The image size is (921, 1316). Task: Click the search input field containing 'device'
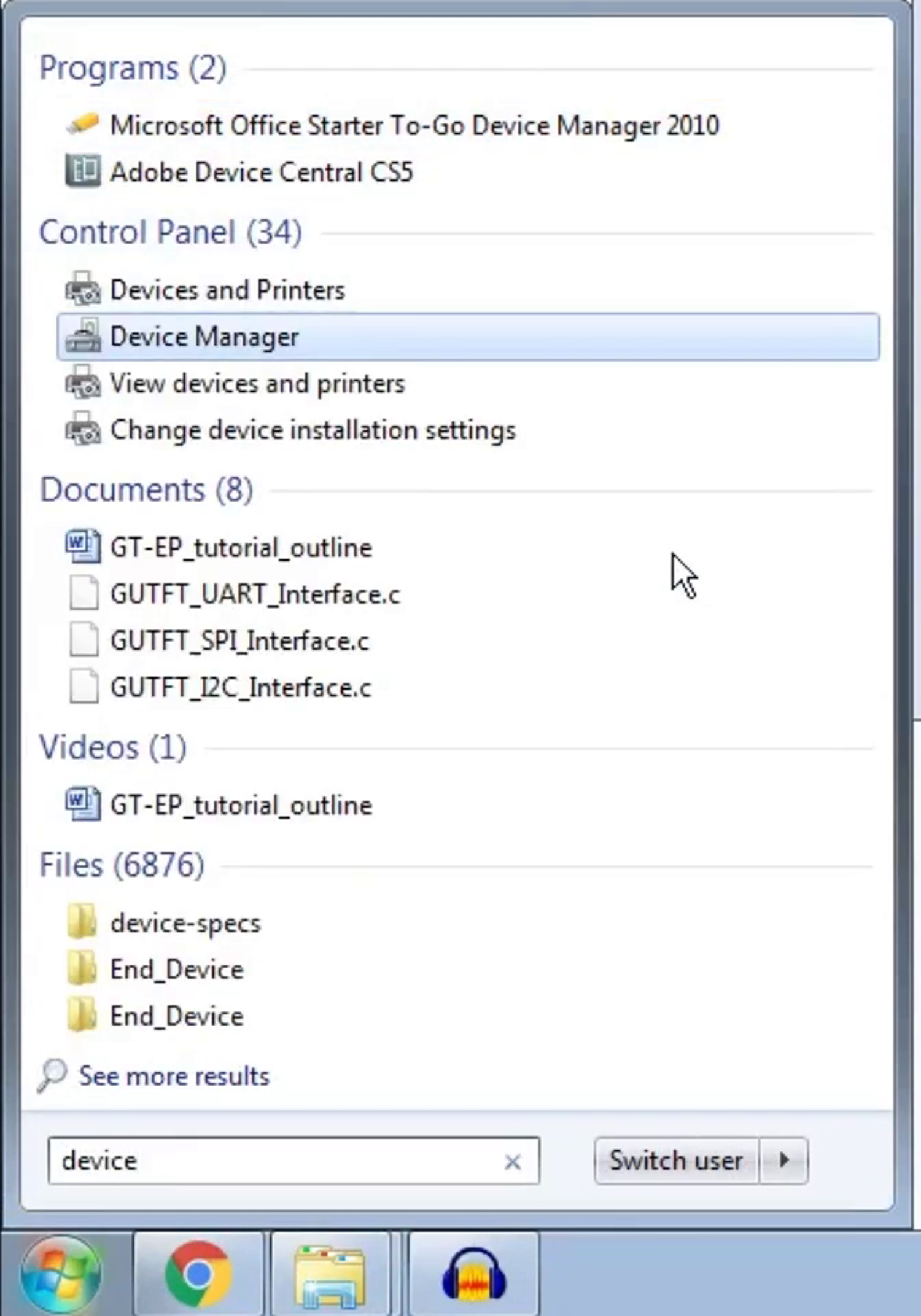coord(276,1161)
